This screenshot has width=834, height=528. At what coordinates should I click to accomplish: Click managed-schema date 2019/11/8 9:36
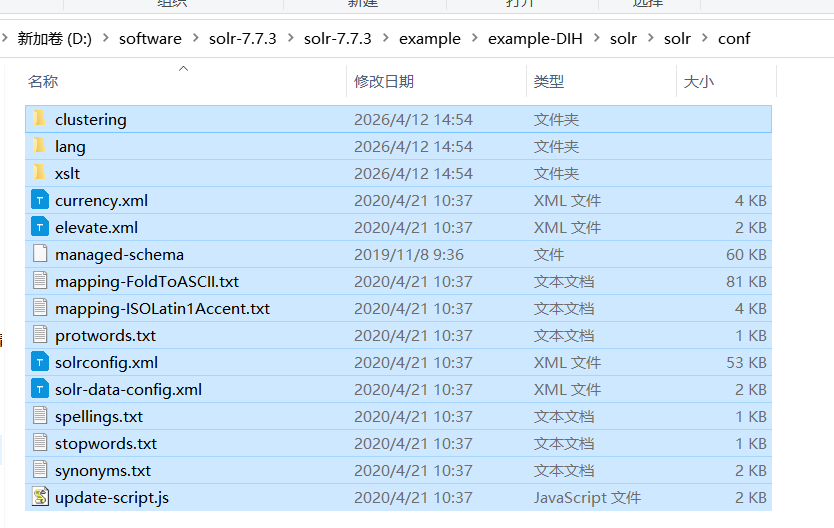point(409,255)
